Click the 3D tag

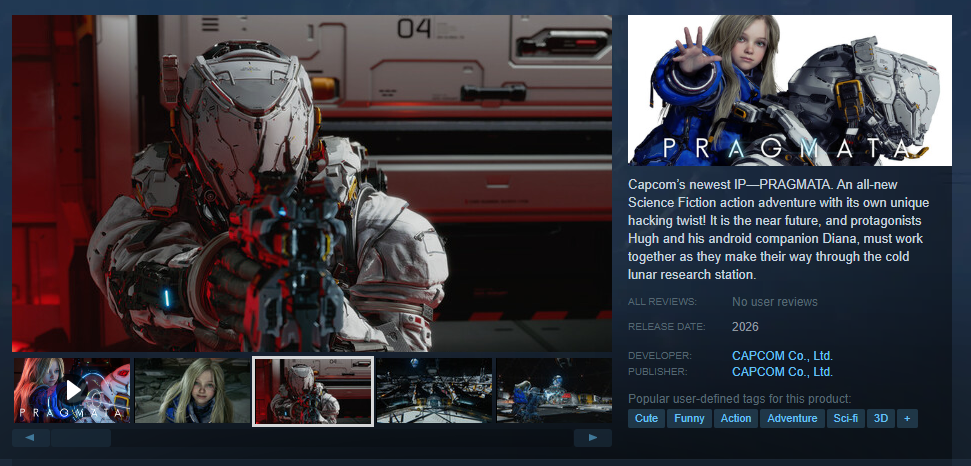[x=881, y=418]
